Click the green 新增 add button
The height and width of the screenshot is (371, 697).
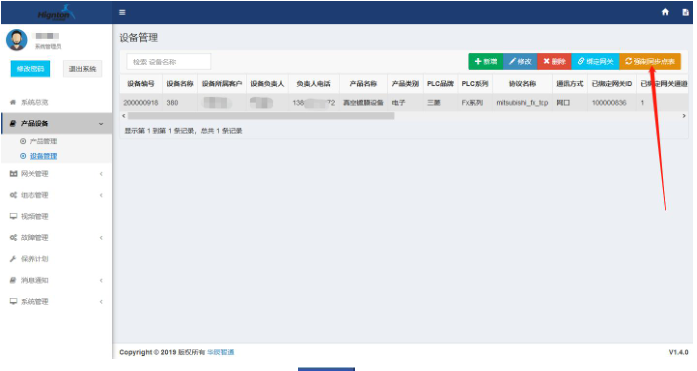485,61
